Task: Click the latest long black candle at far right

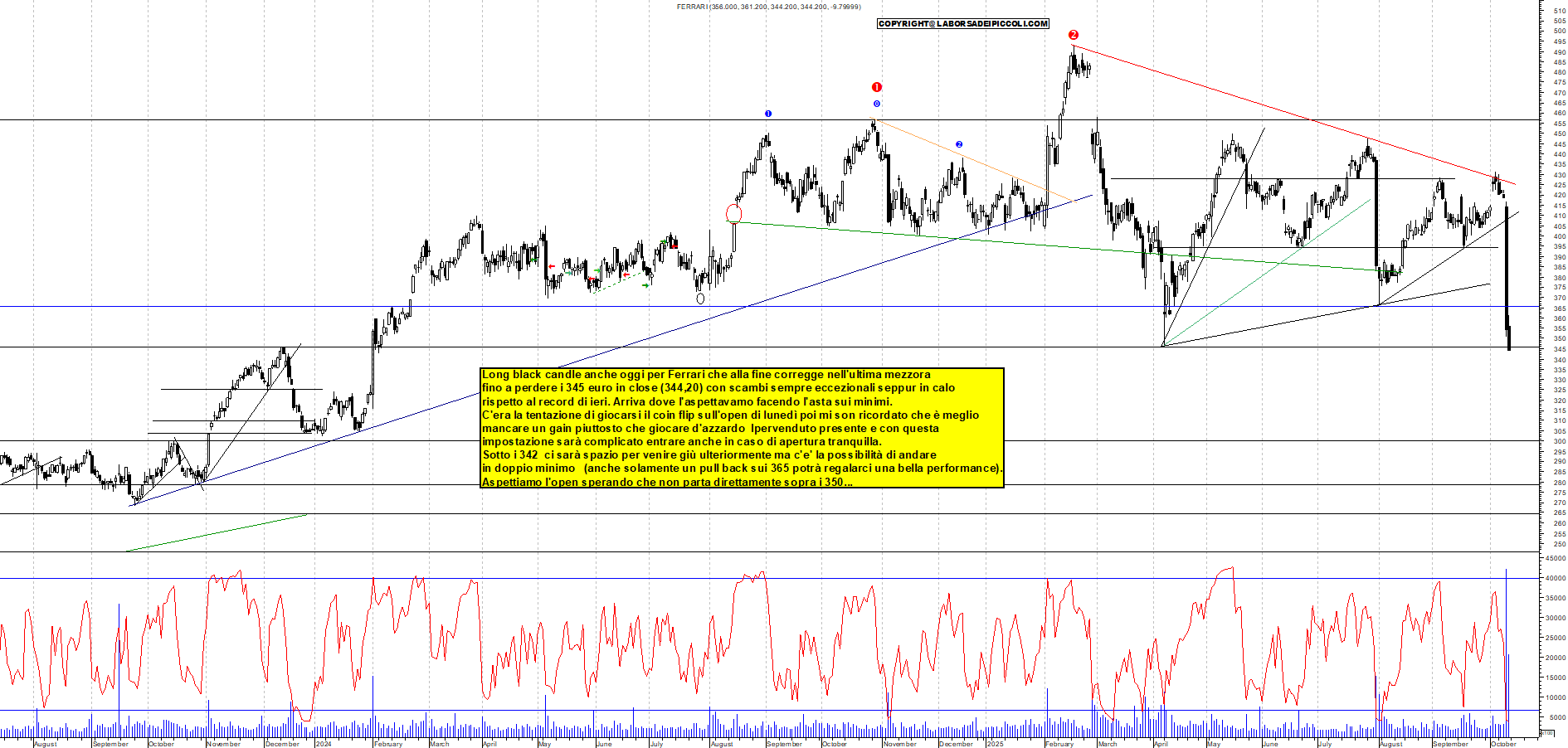Action: tap(1507, 274)
